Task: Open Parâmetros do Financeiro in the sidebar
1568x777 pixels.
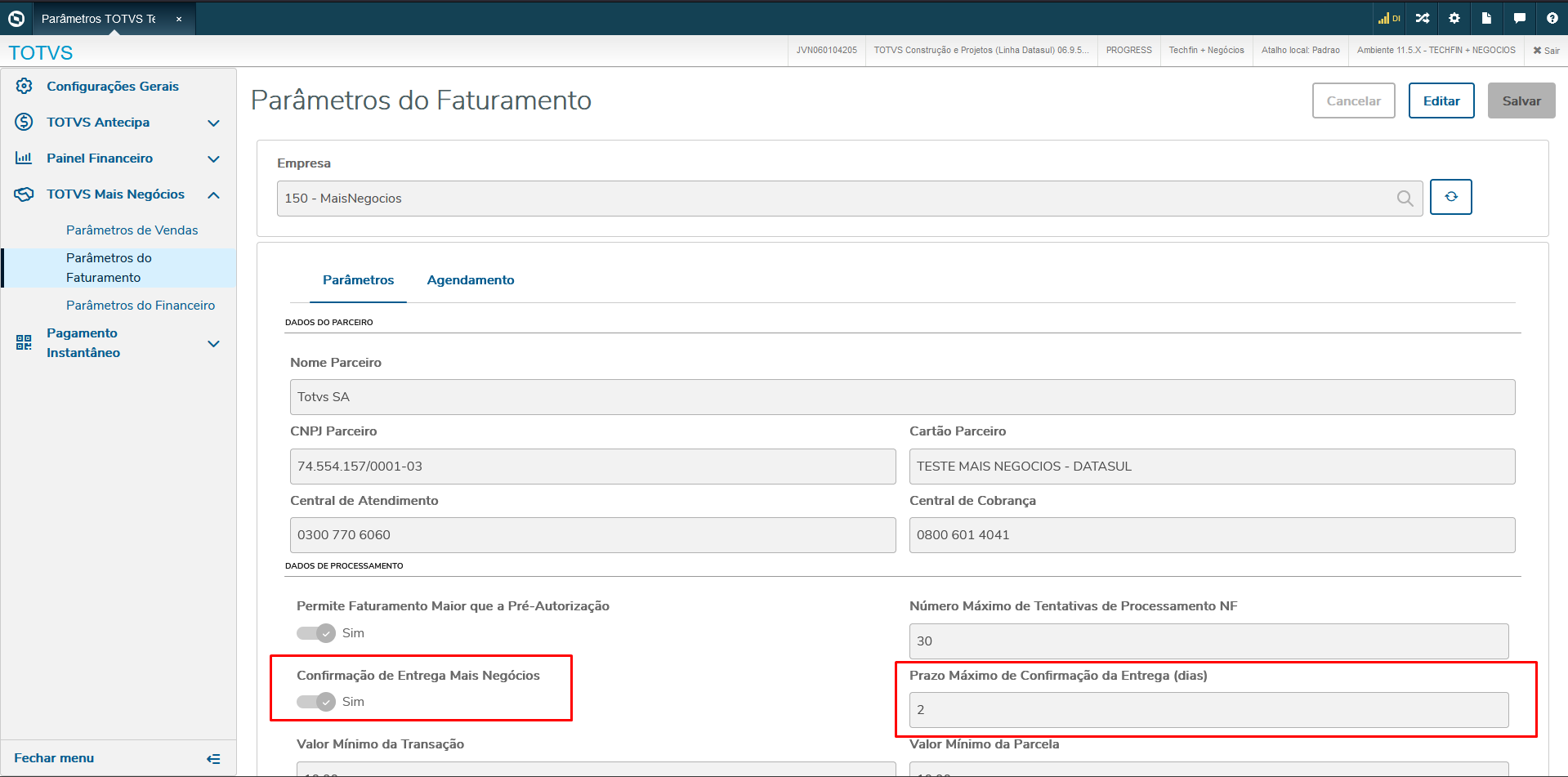Action: click(x=141, y=306)
